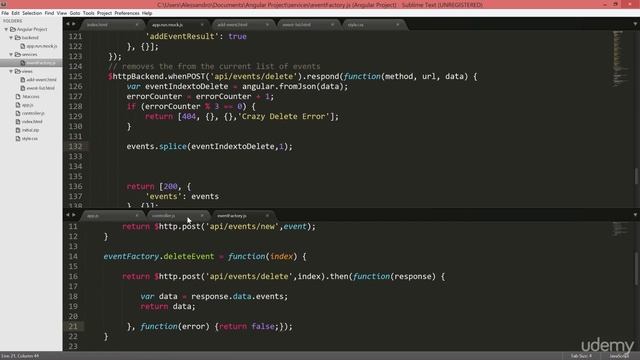Open index.html in sidebar

(32, 122)
